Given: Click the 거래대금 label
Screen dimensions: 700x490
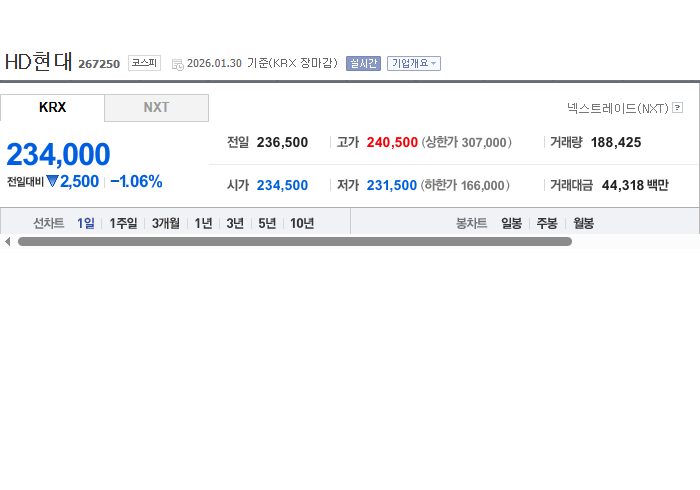Looking at the screenshot, I should 571,185.
